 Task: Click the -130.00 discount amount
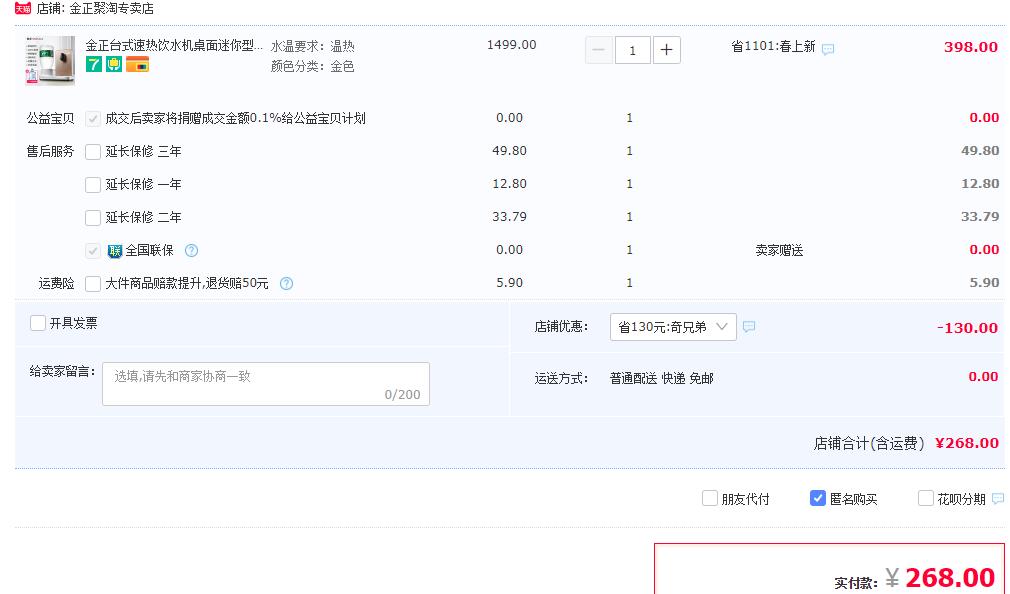pos(967,328)
